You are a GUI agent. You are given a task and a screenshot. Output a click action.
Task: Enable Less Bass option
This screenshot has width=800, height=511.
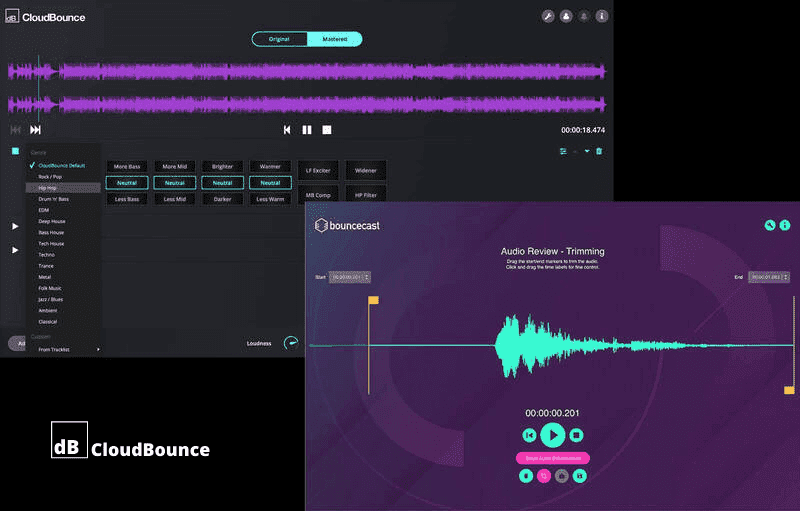coord(127,199)
